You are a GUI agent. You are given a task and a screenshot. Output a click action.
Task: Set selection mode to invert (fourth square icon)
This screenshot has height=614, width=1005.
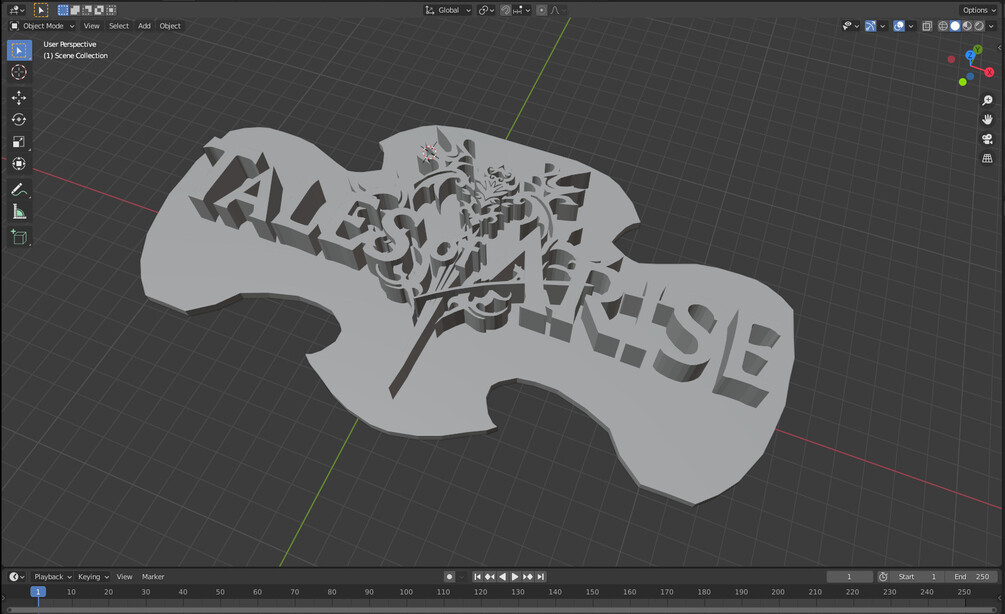[99, 10]
